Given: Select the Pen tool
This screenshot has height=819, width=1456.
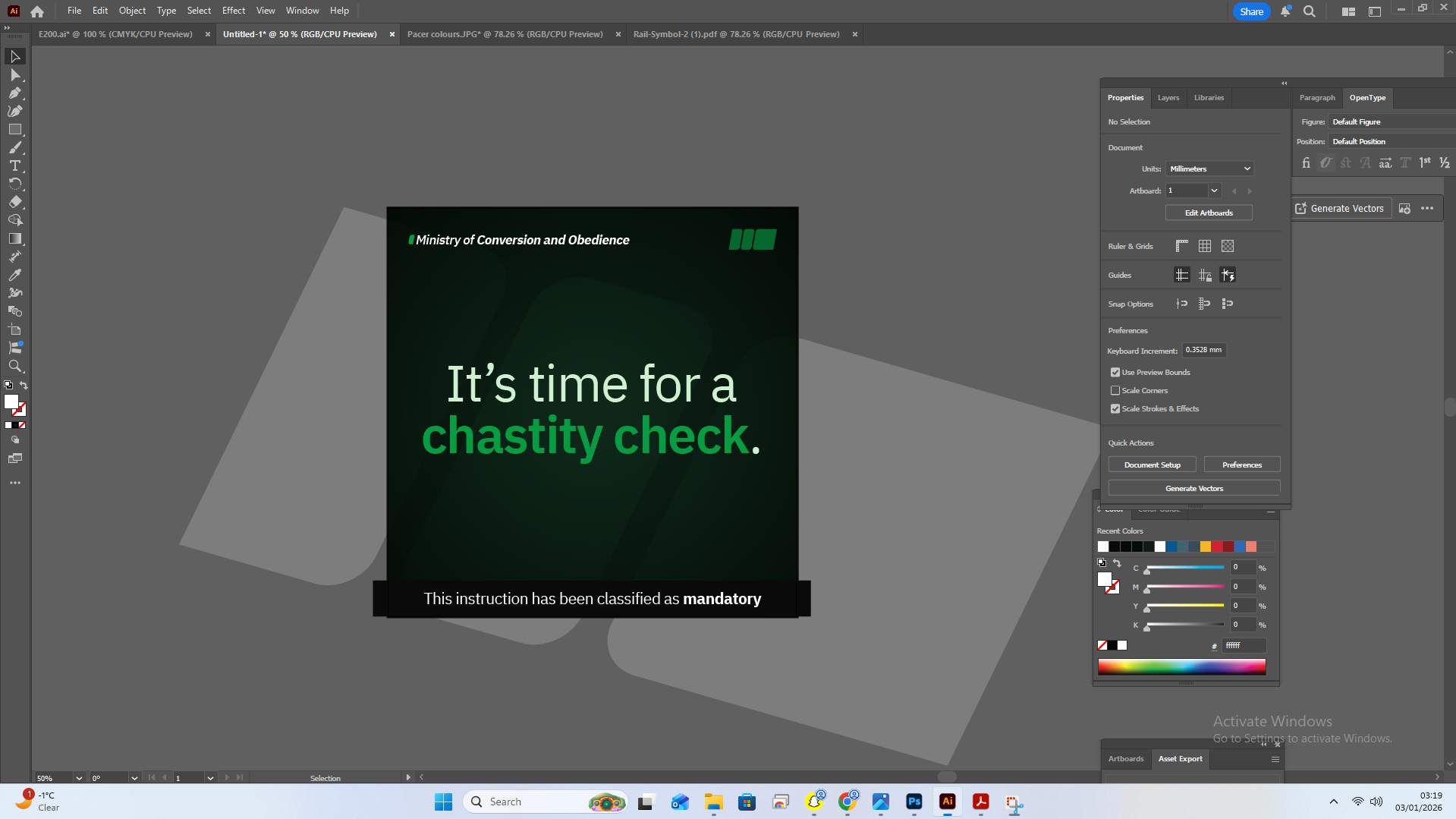Looking at the screenshot, I should (14, 93).
